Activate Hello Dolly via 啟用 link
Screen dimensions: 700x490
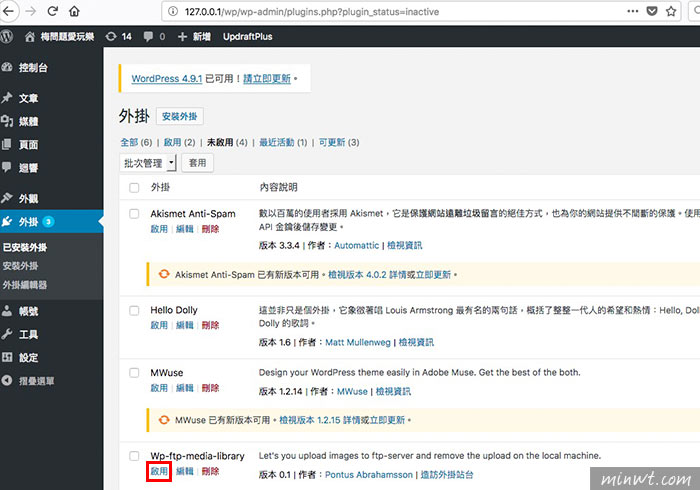[x=159, y=325]
